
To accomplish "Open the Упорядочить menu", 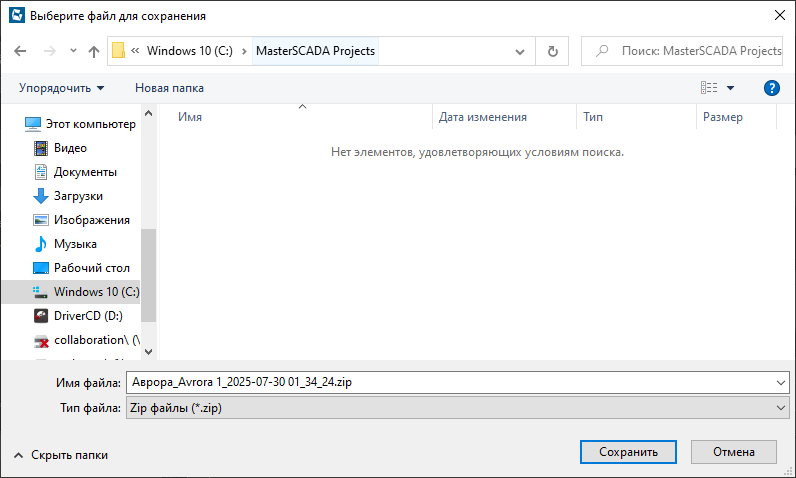I will (61, 88).
